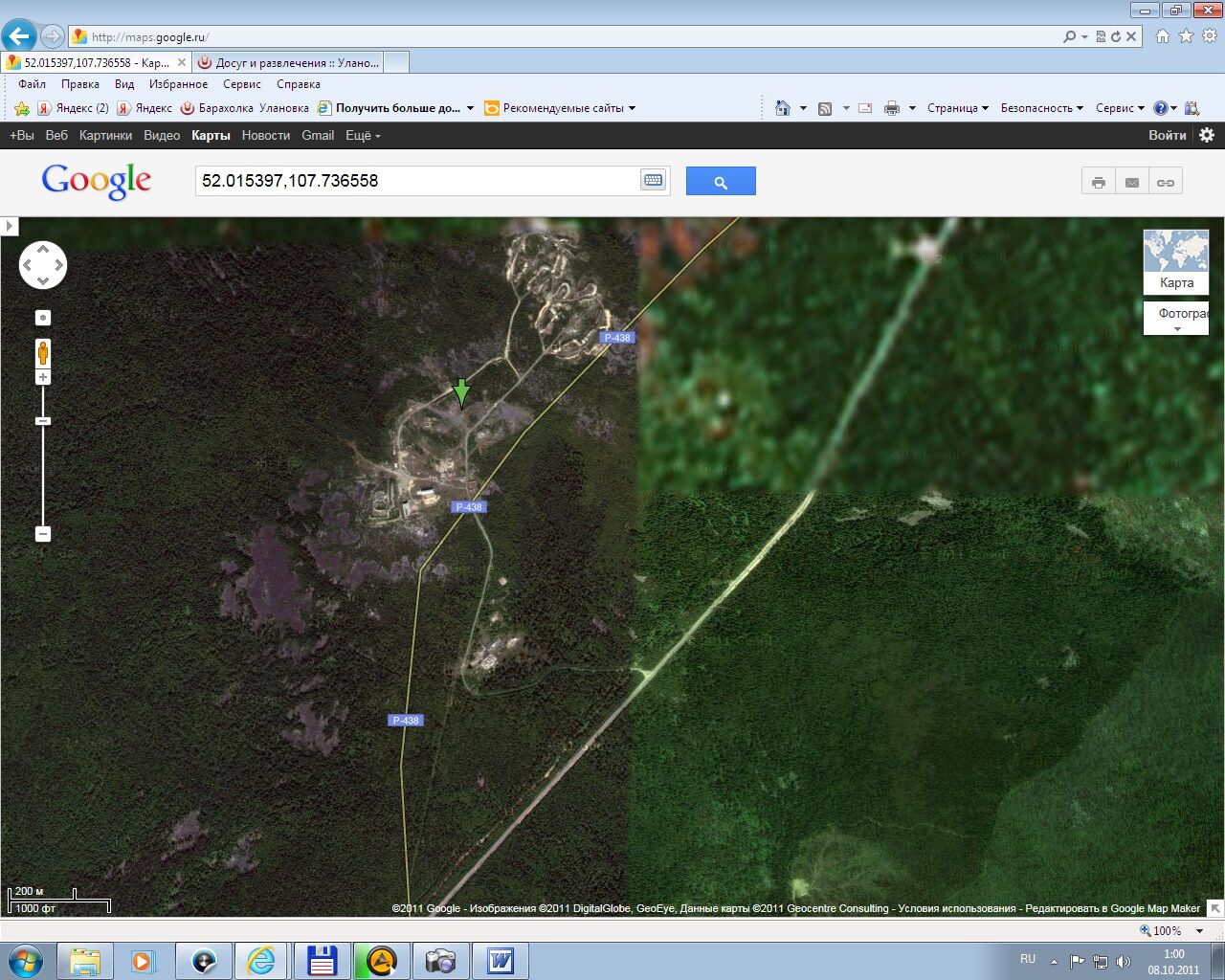This screenshot has width=1225, height=980.
Task: Click the Street View pegman icon
Action: (43, 352)
